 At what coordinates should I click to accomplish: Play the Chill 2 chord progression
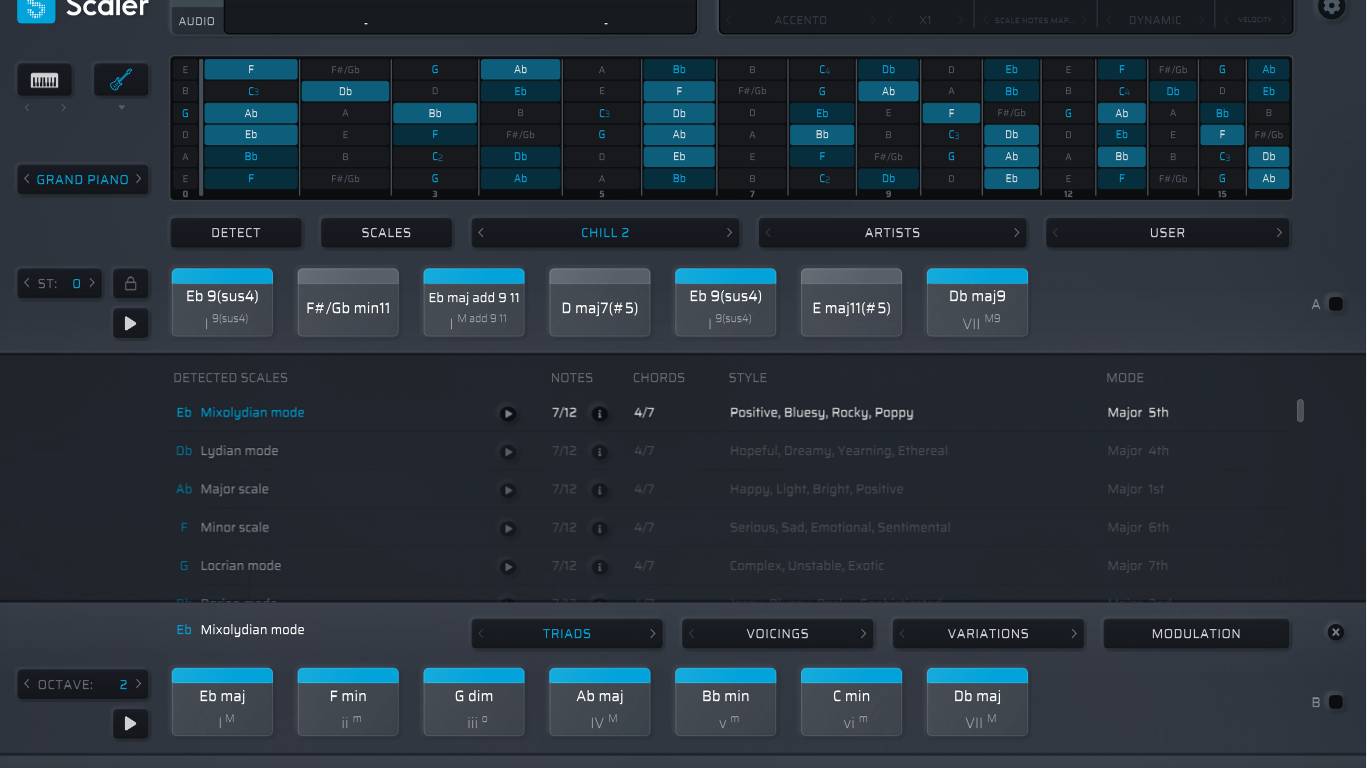tap(130, 323)
